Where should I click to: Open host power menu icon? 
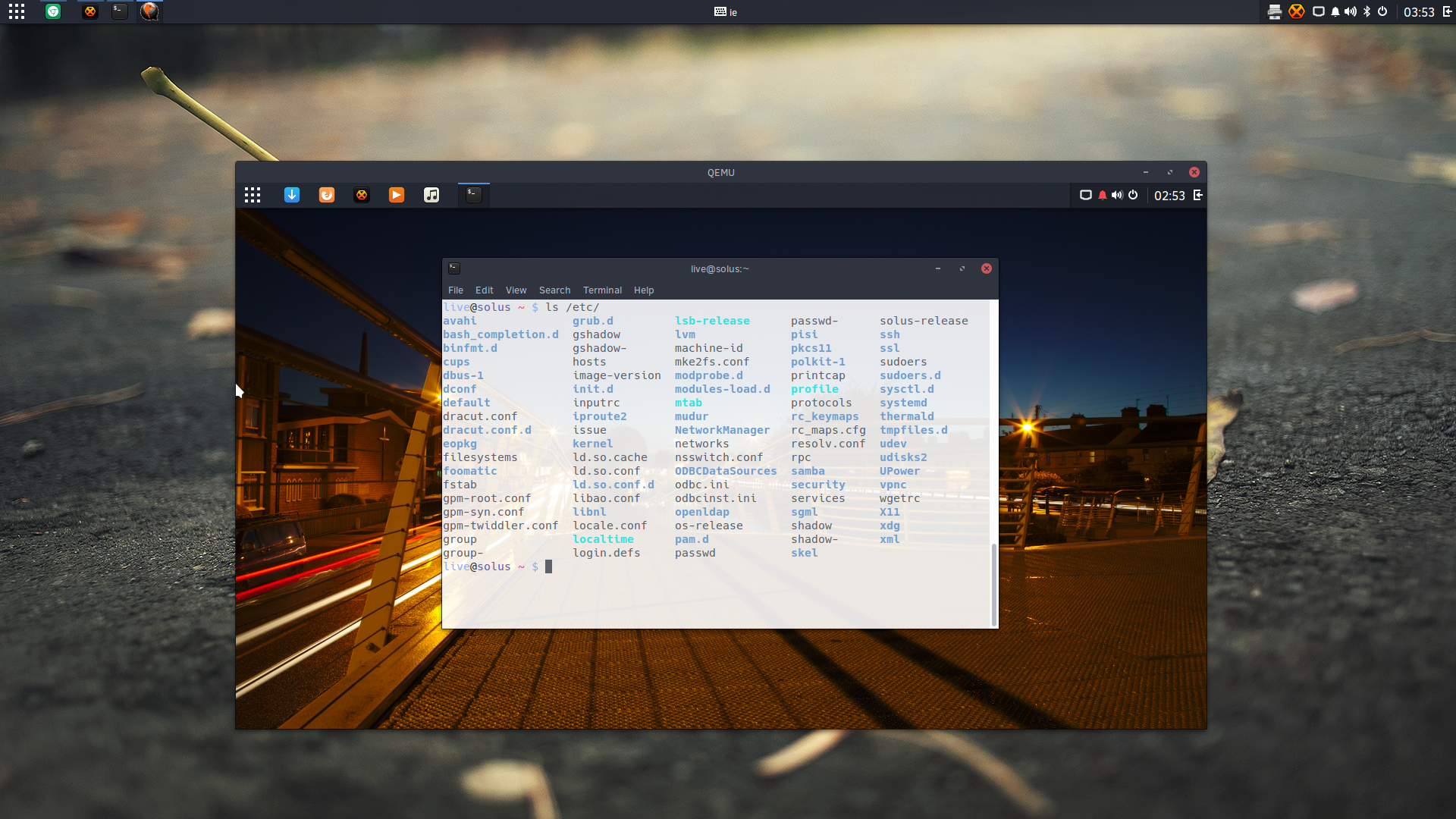[x=1382, y=11]
